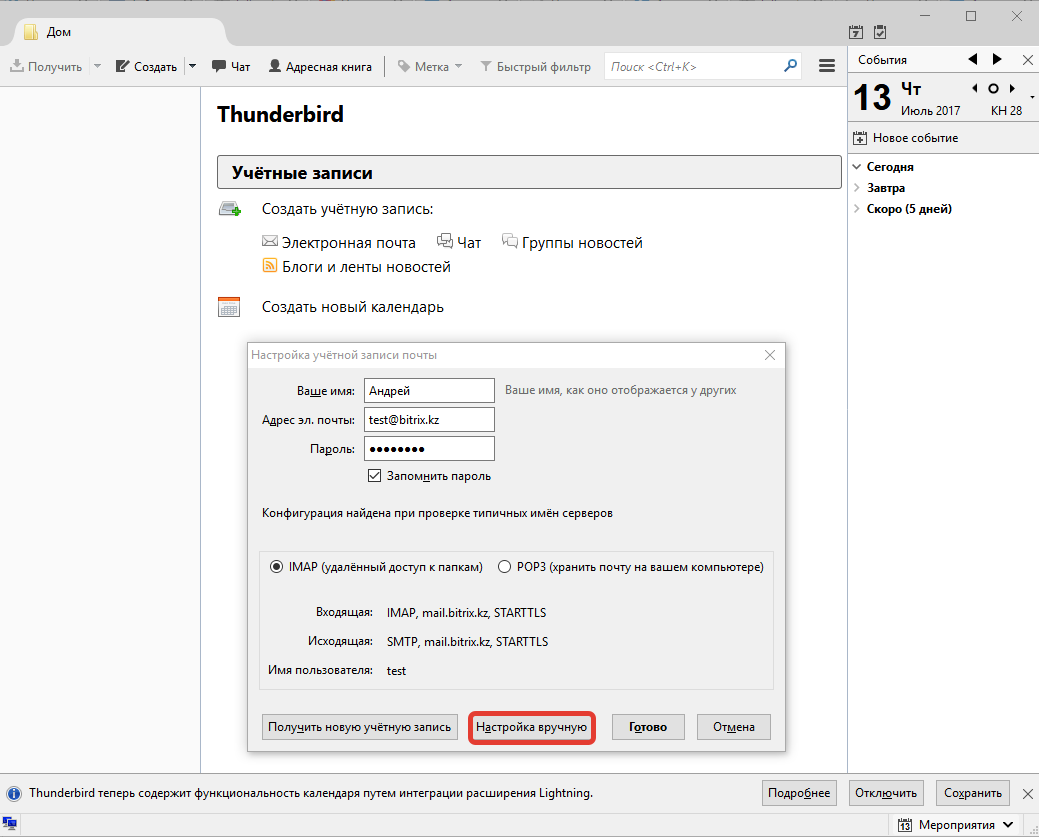The width and height of the screenshot is (1039, 837).
Task: Click the Чат account creation link
Action: tap(459, 243)
